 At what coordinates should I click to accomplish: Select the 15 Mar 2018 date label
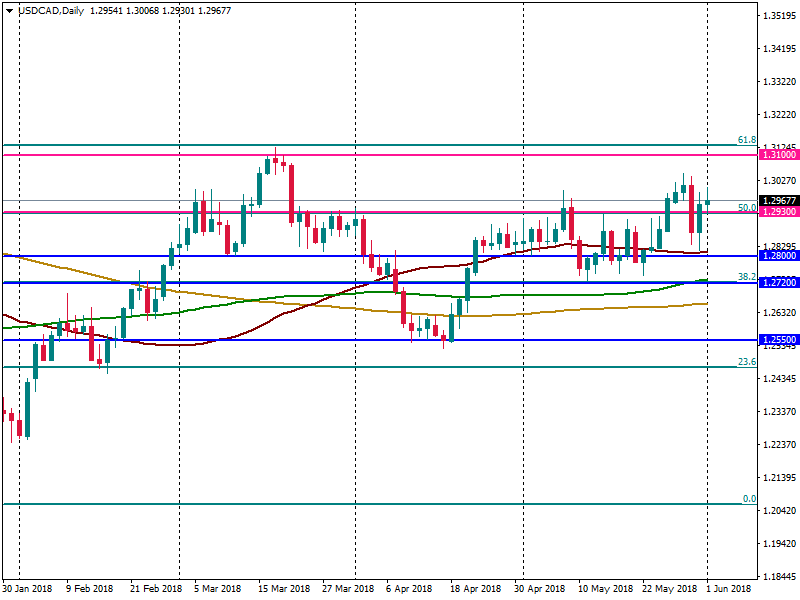coord(283,590)
